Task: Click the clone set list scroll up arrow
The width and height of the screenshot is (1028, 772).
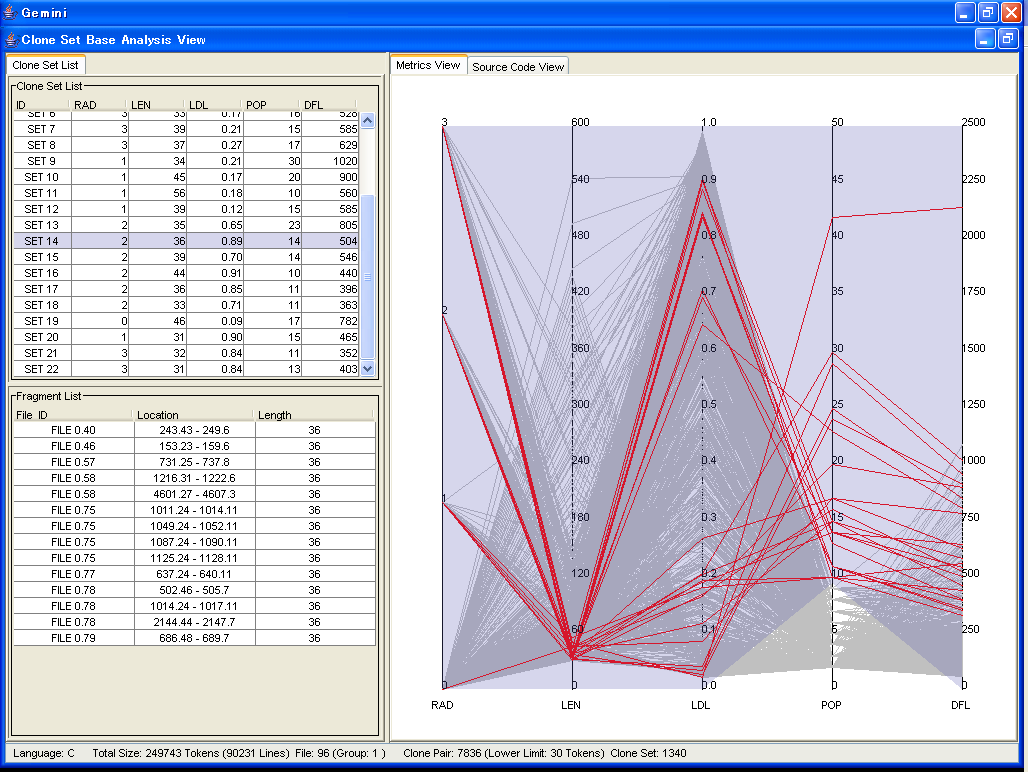Action: click(367, 121)
